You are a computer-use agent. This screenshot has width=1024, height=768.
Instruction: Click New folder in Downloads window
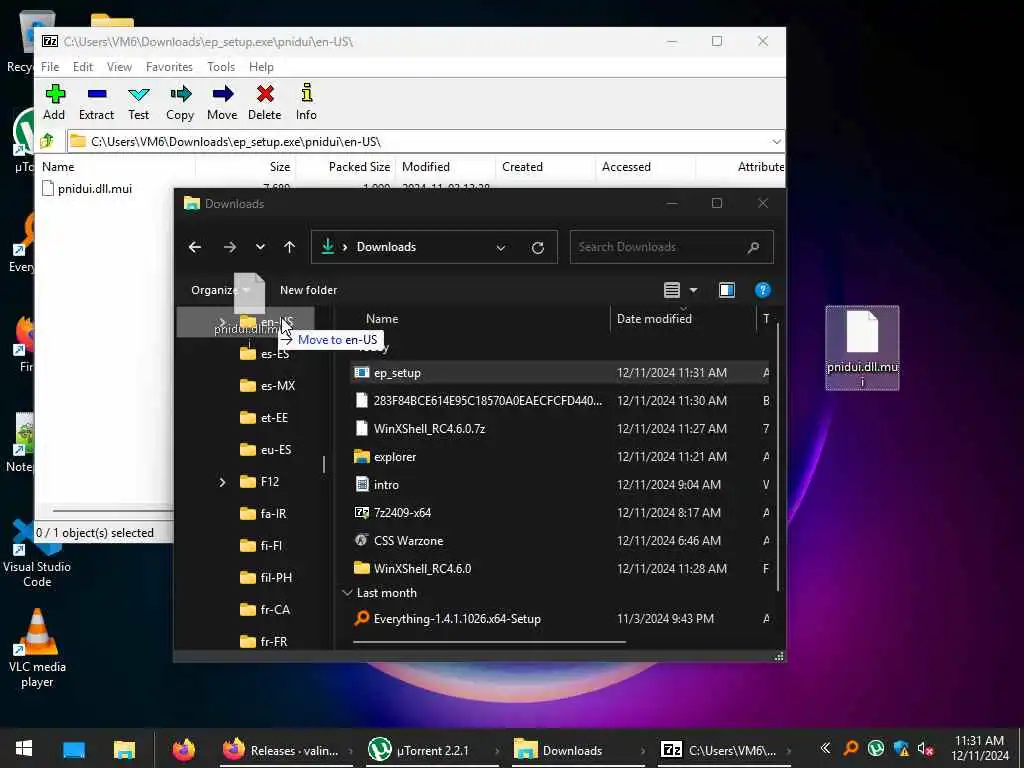point(309,290)
